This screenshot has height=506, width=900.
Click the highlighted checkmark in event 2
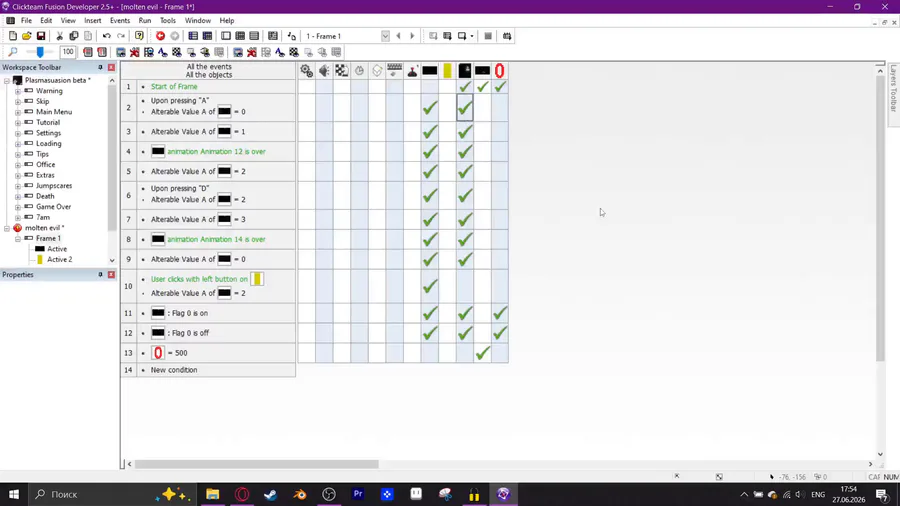465,108
